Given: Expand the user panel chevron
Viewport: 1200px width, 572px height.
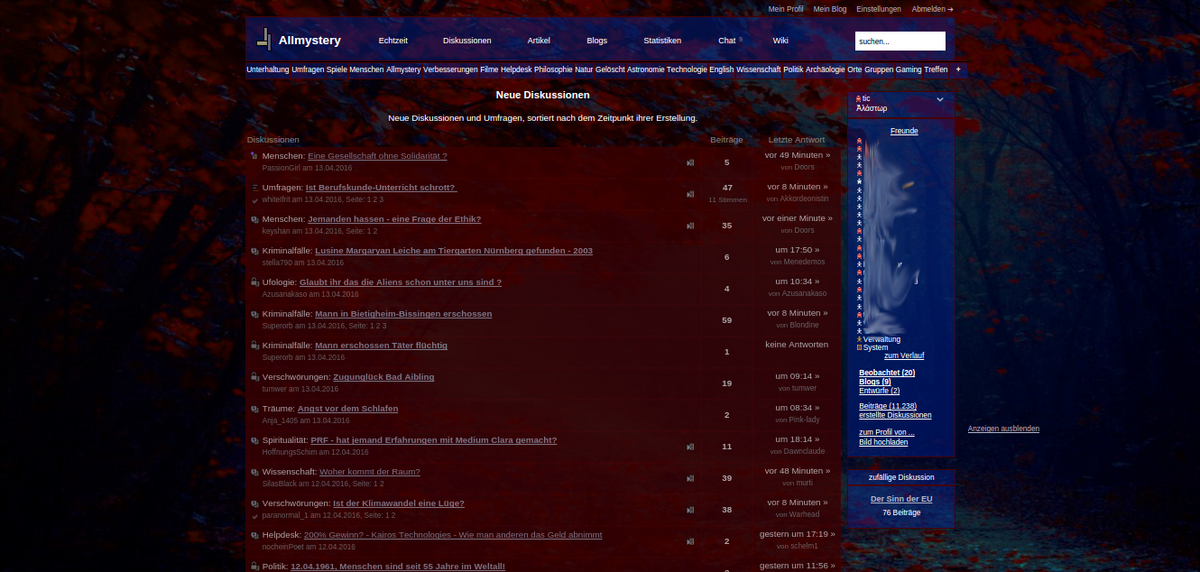Looking at the screenshot, I should [940, 99].
